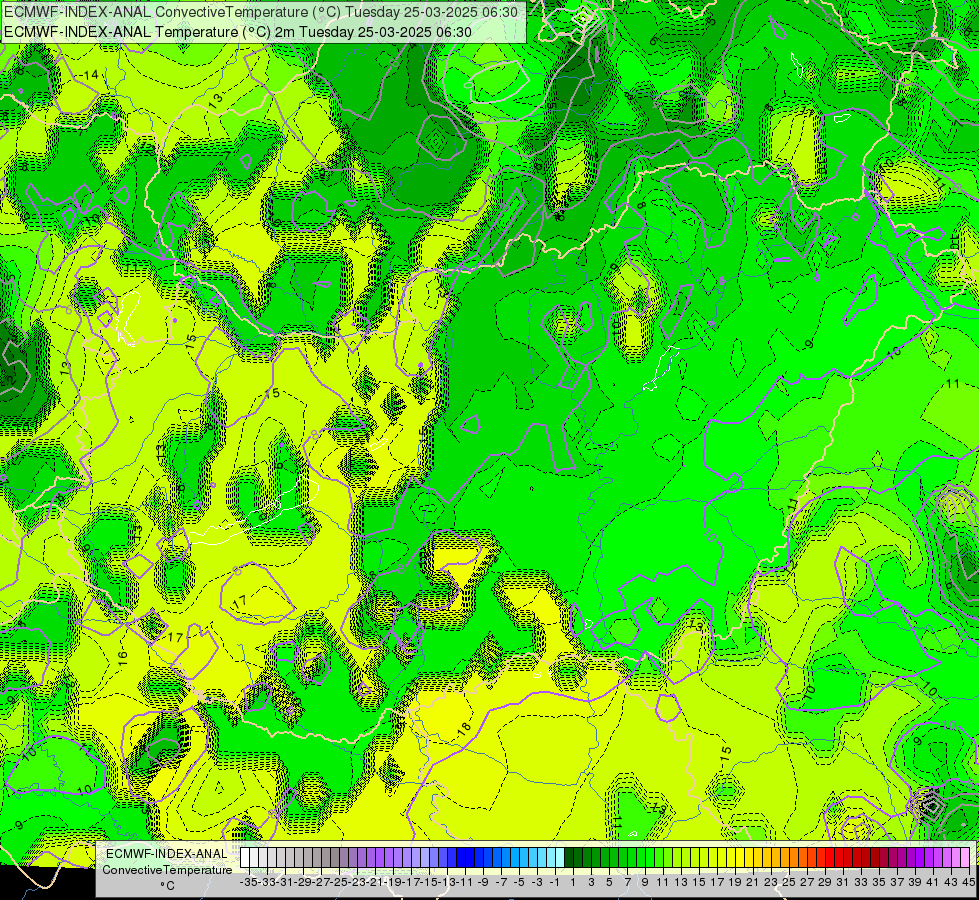
Task: Click the legend scale value -35
Action: click(248, 882)
